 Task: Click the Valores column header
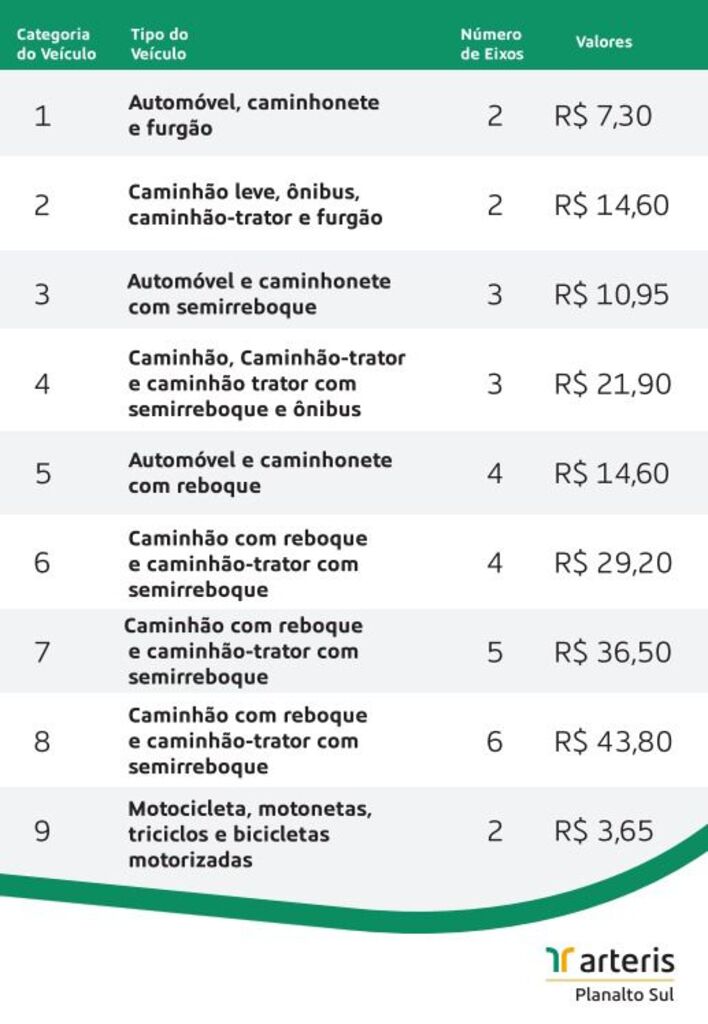[x=604, y=42]
